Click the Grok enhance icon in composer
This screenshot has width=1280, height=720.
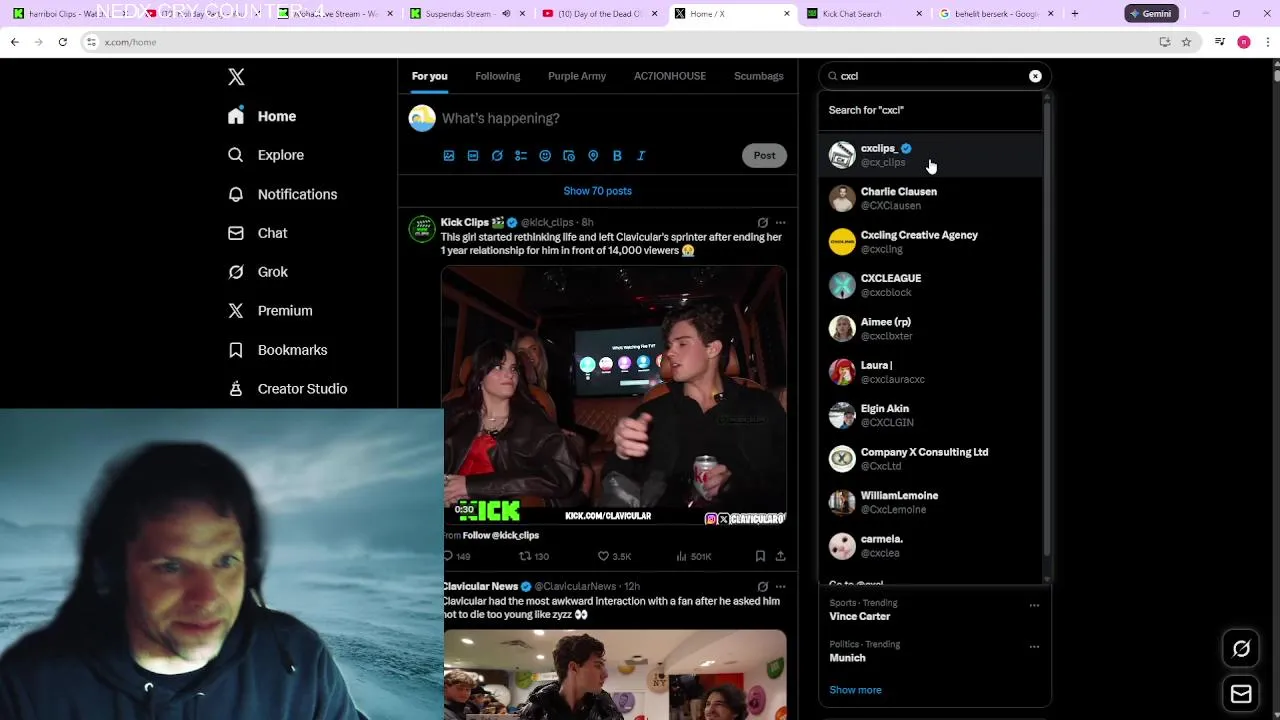(x=497, y=156)
